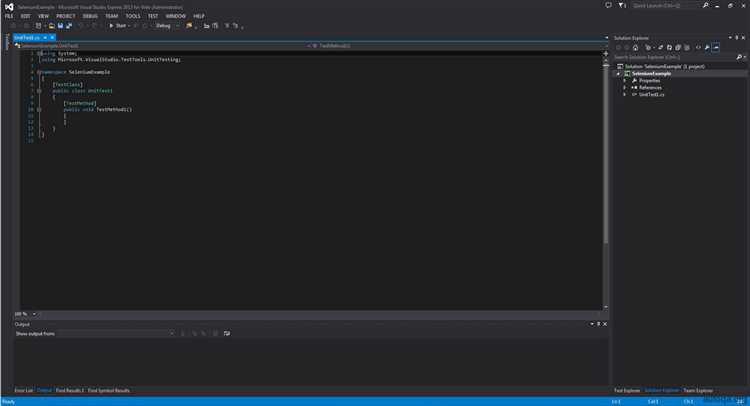
Task: Click the Visual Studio logo icon
Action: [x=9, y=6]
